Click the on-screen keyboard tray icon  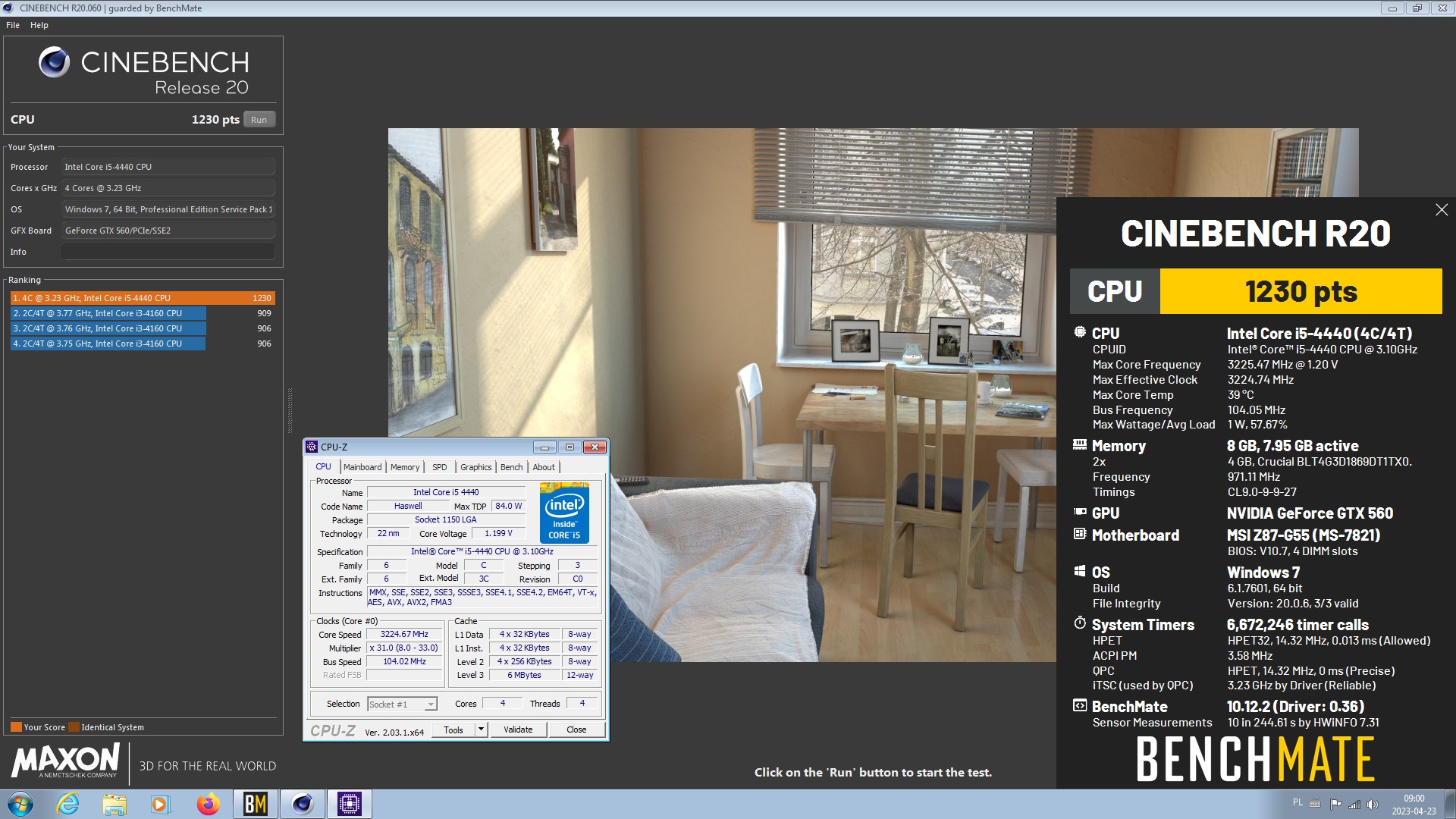(x=1315, y=804)
